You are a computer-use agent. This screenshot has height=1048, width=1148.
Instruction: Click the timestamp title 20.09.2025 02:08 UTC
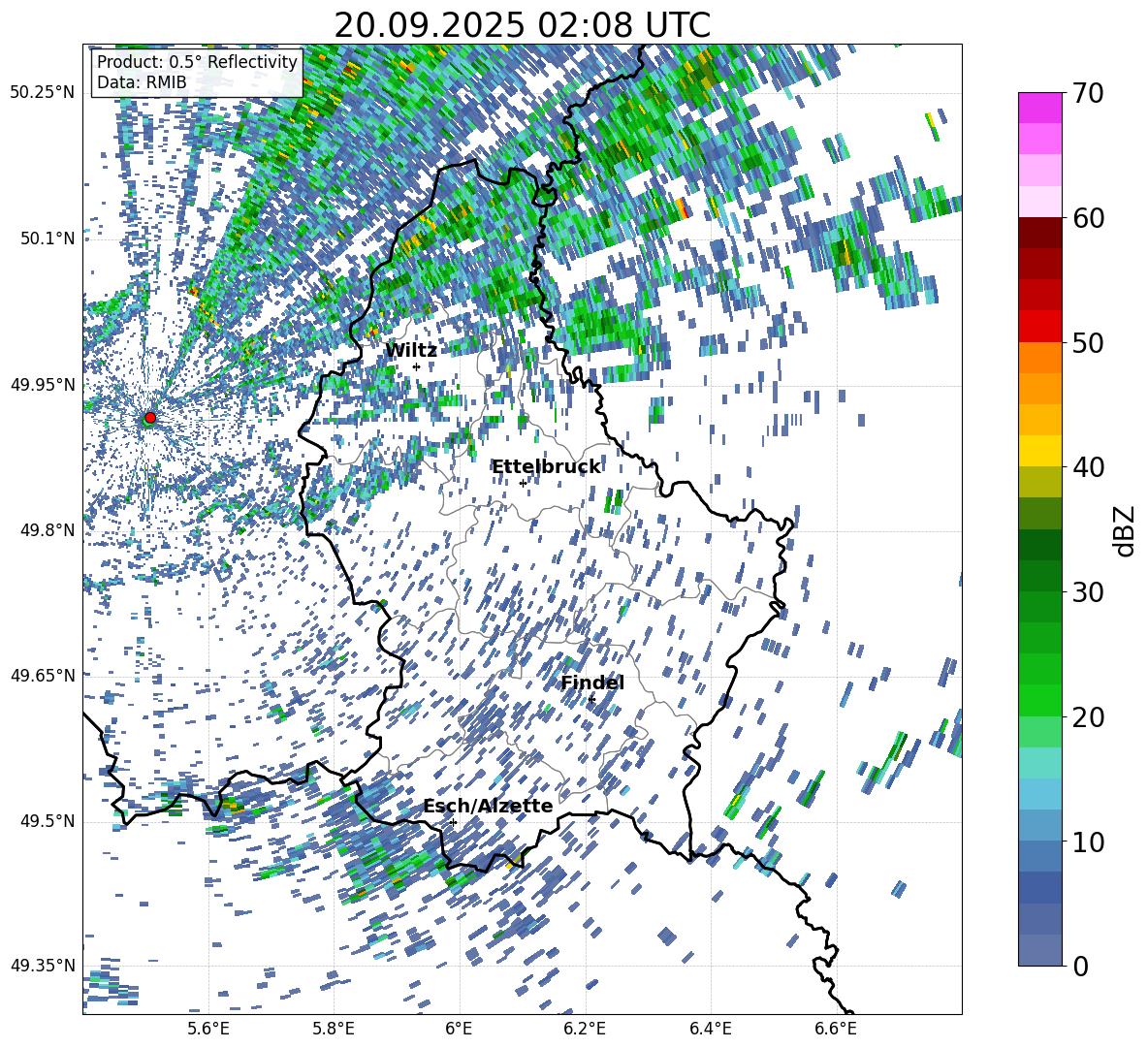click(x=522, y=25)
